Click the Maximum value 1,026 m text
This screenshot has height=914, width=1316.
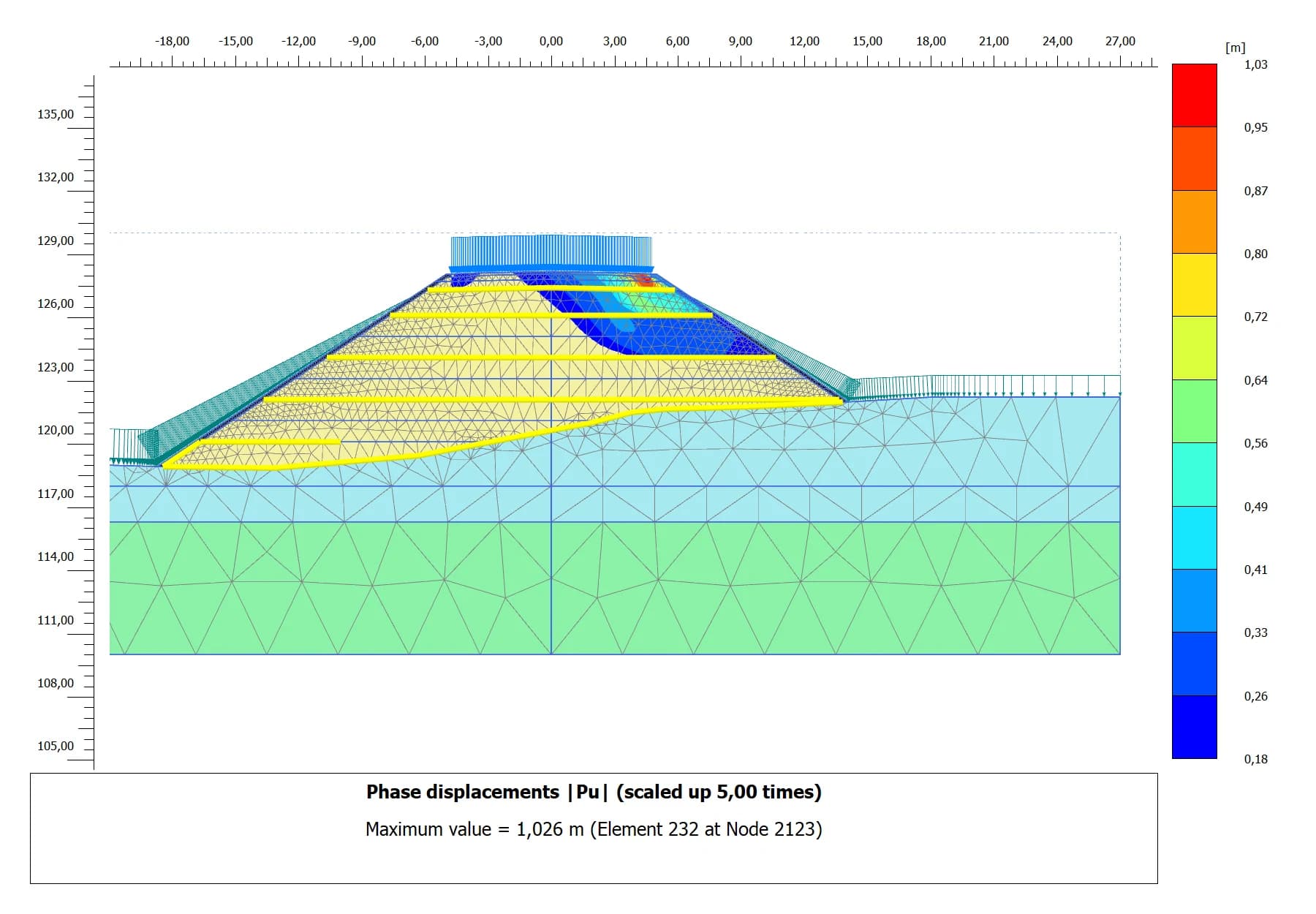pos(593,829)
